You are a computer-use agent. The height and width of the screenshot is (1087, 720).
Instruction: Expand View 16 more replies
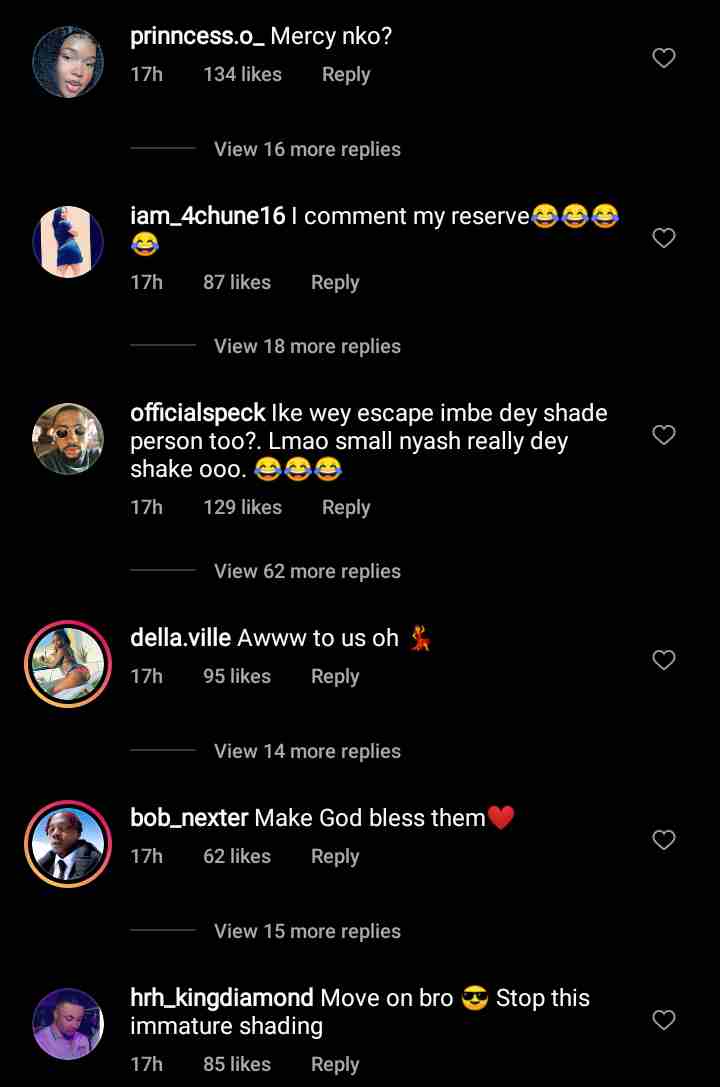coord(307,149)
